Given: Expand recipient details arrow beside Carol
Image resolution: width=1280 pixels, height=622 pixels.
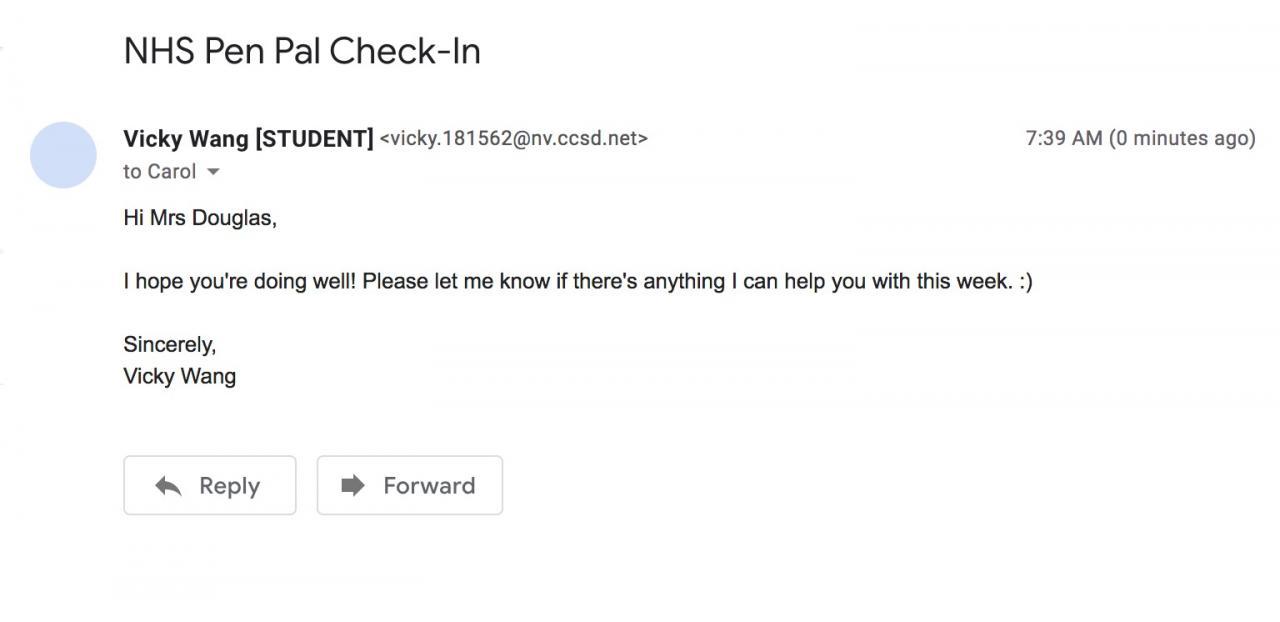Looking at the screenshot, I should (212, 172).
